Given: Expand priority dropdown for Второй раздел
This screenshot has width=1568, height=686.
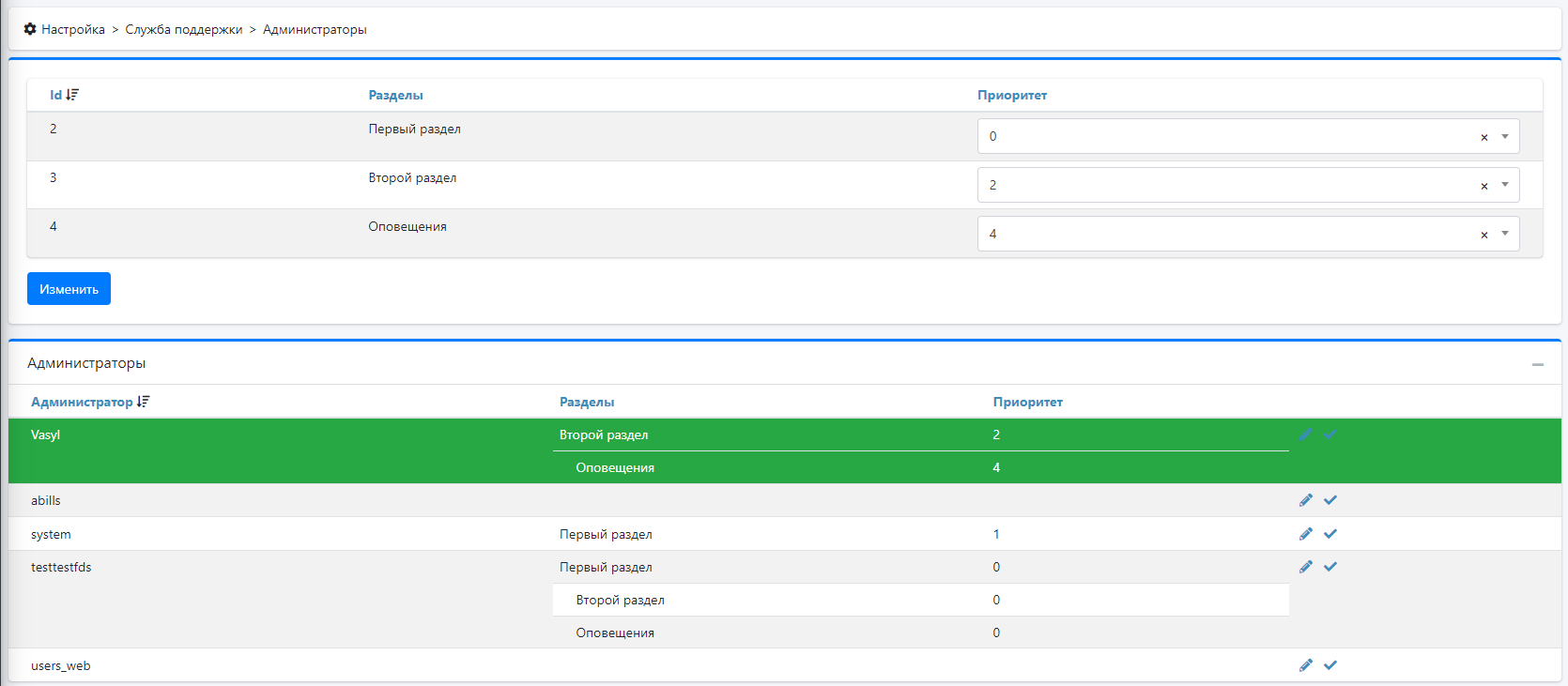Looking at the screenshot, I should pos(1504,186).
